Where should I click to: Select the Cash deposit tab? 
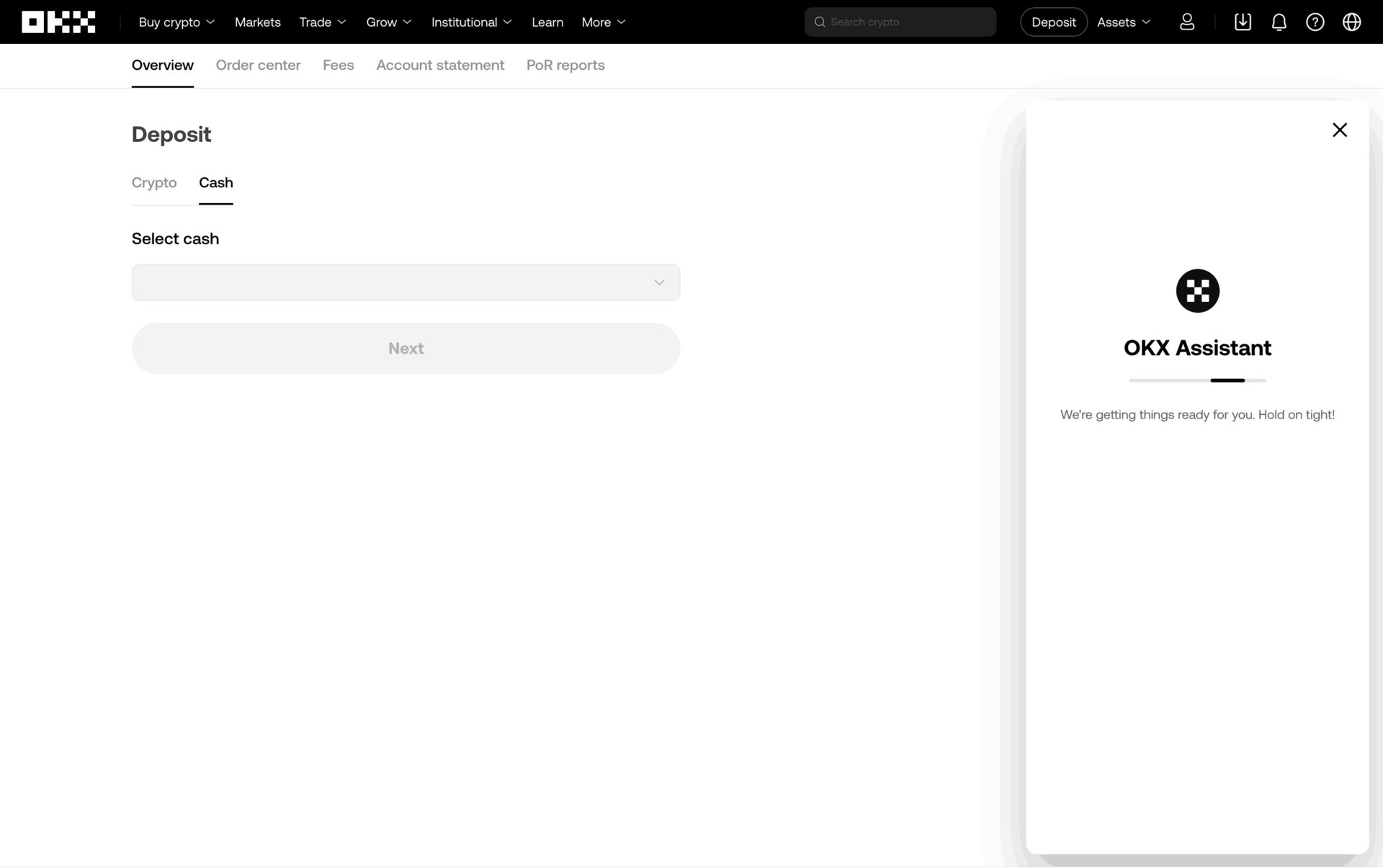pos(216,182)
